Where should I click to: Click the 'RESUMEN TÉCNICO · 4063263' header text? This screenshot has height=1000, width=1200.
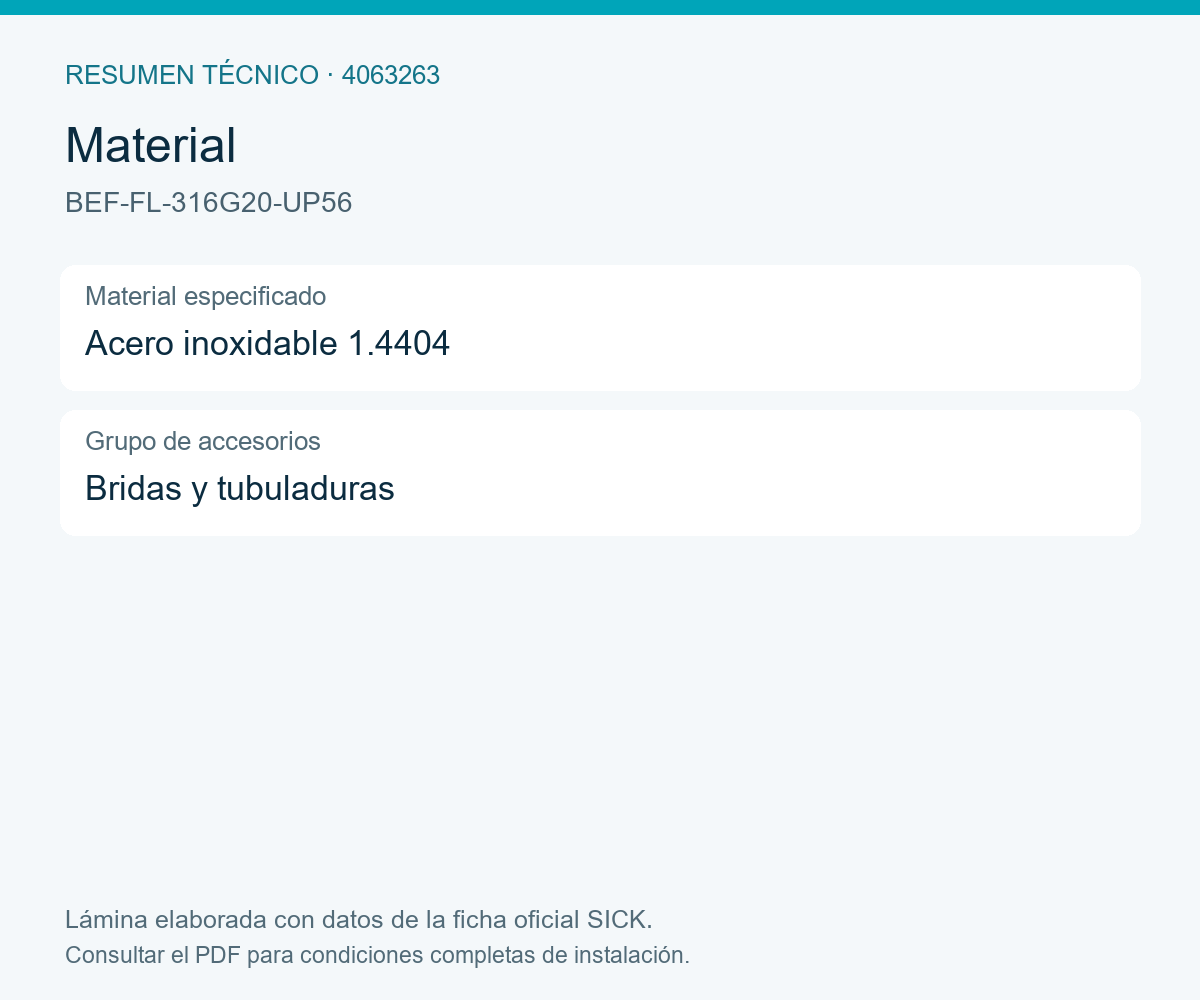coord(252,75)
